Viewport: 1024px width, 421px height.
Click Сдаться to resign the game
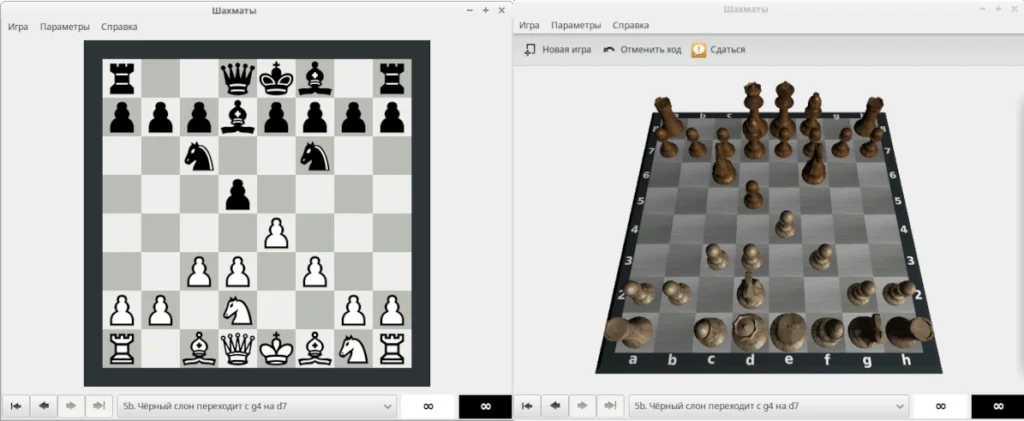click(718, 50)
